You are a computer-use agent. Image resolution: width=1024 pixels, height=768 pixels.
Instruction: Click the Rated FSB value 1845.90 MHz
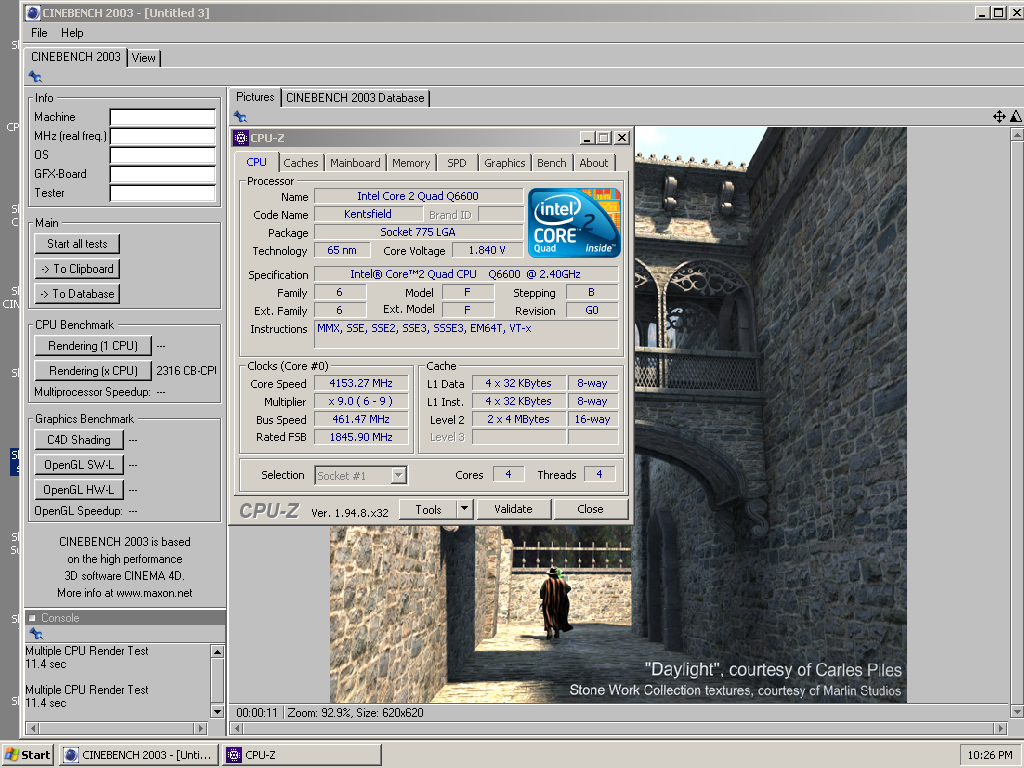361,437
